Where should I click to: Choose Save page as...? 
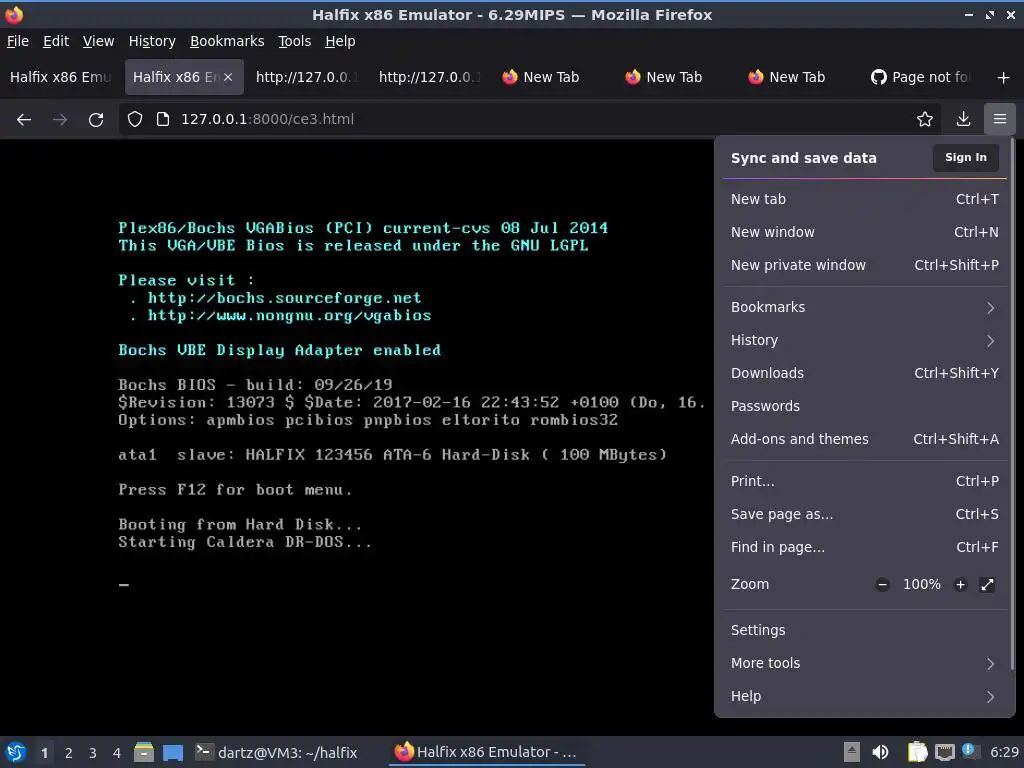(x=865, y=514)
